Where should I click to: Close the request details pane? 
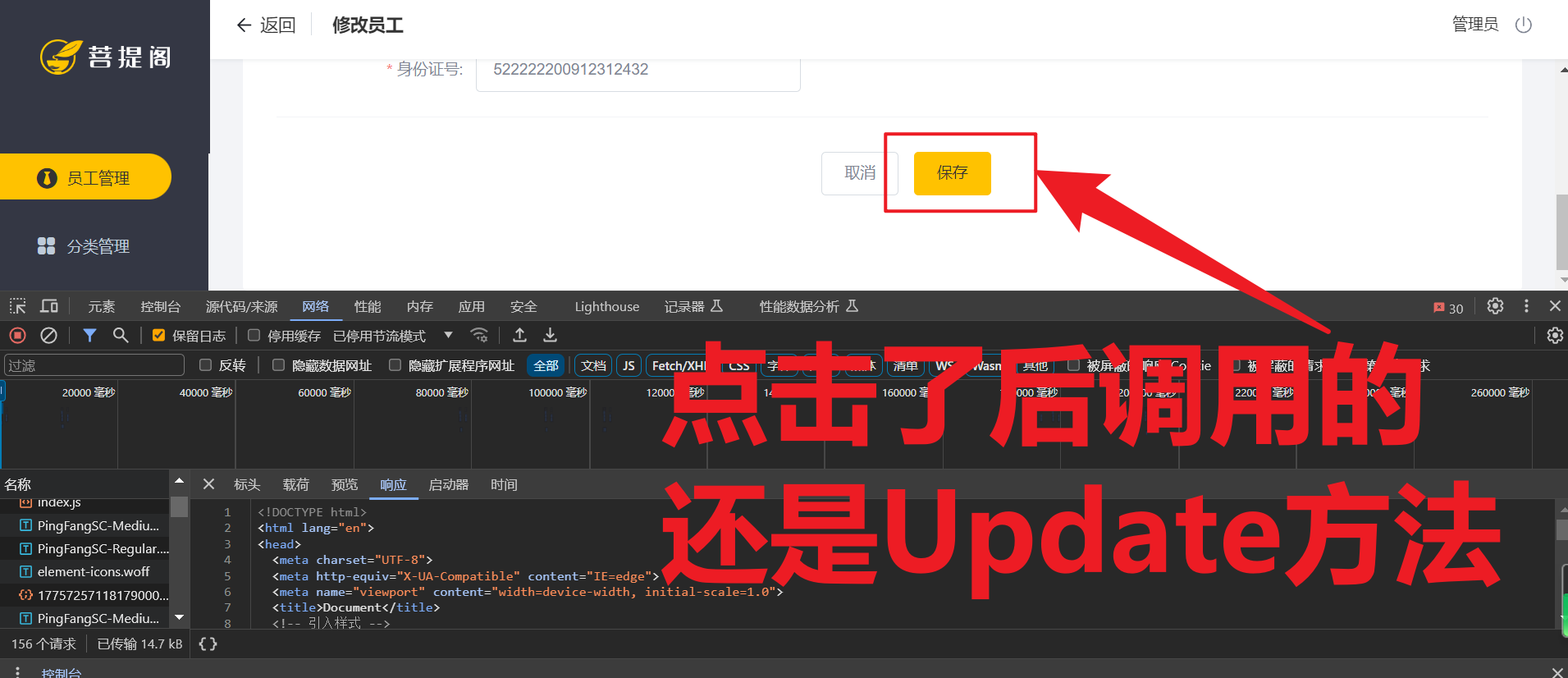[208, 484]
